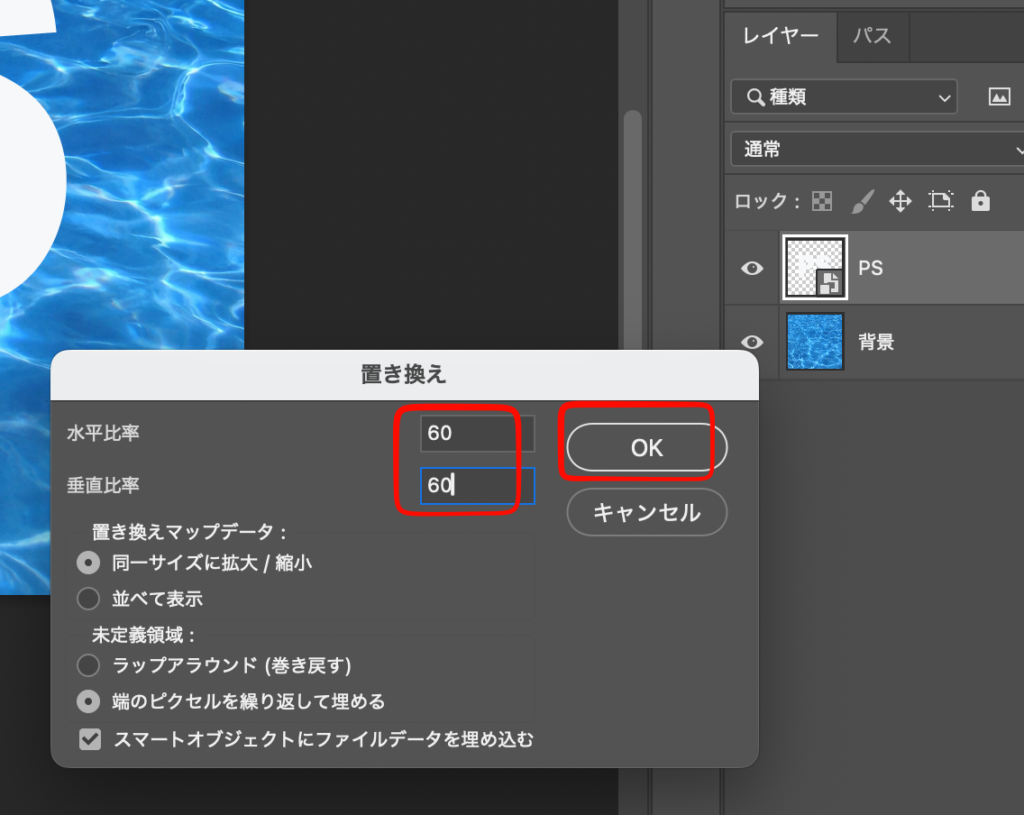The width and height of the screenshot is (1024, 815).
Task: Uncheck スマートオブジェクトにファイルデータを埋め込む checkbox
Action: pyautogui.click(x=90, y=740)
